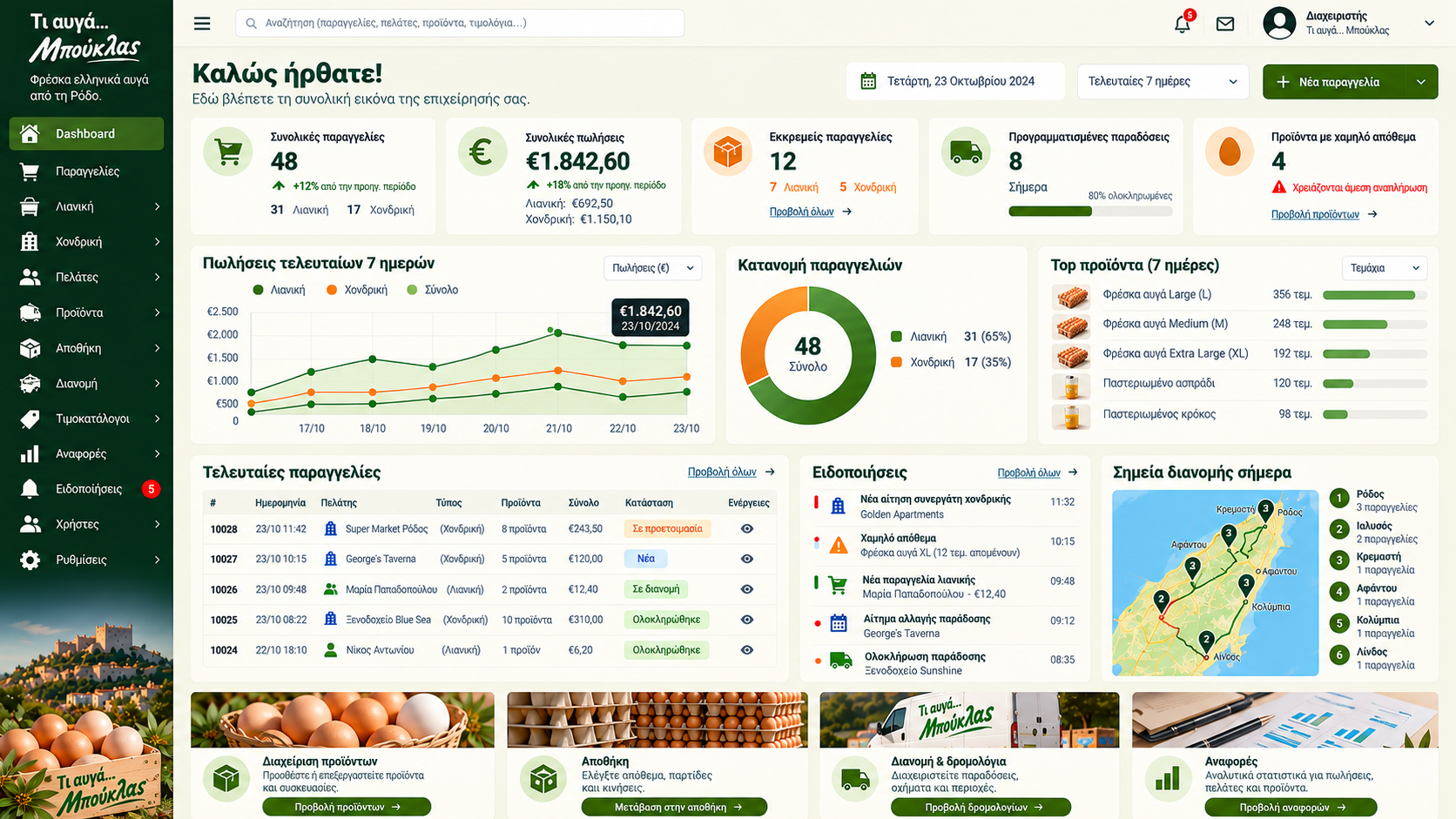This screenshot has height=819, width=1456.
Task: Click the cube icon in Διαχείριση προϊόντων card
Action: tap(226, 778)
